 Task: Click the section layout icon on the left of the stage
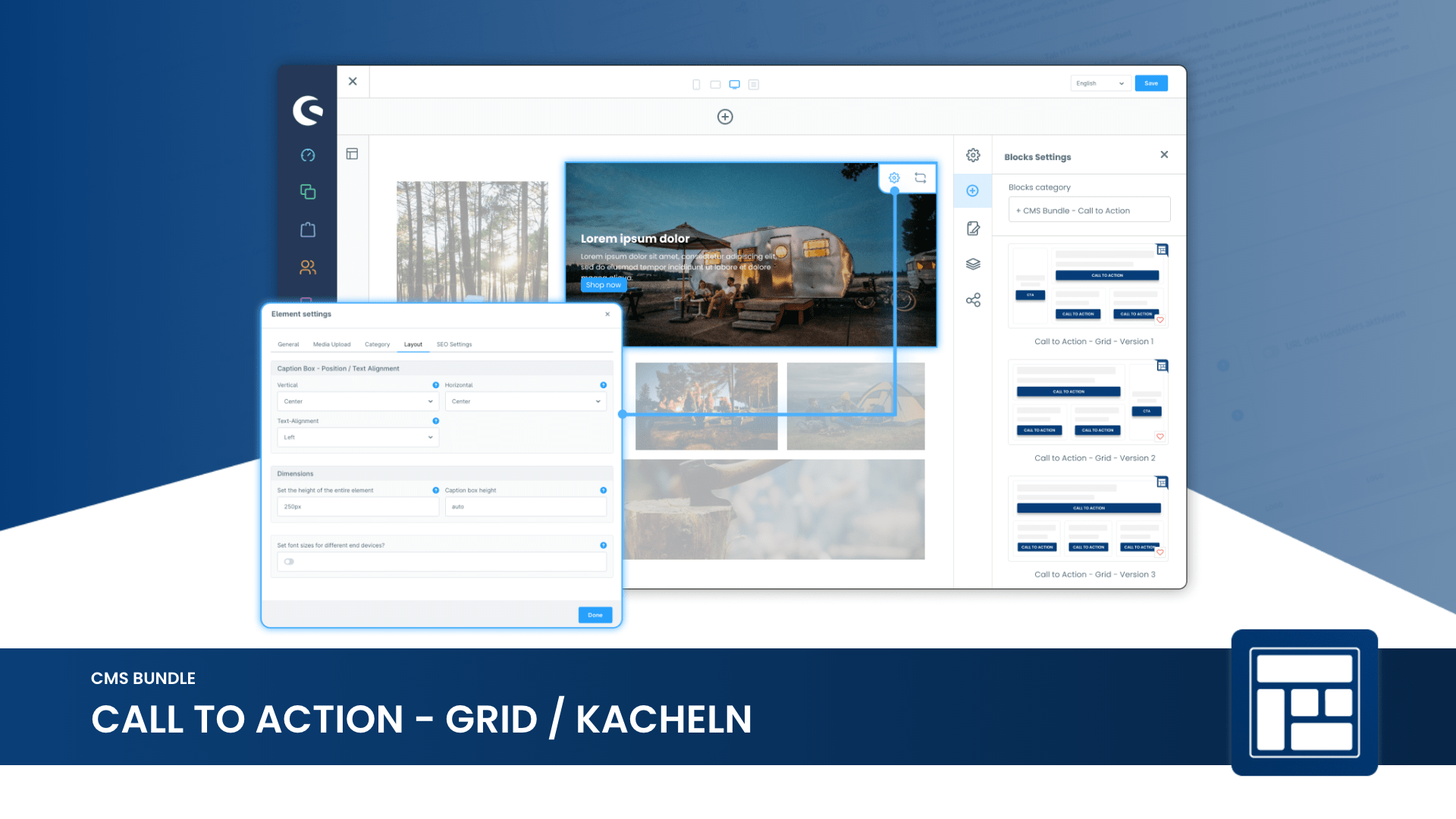pyautogui.click(x=352, y=154)
